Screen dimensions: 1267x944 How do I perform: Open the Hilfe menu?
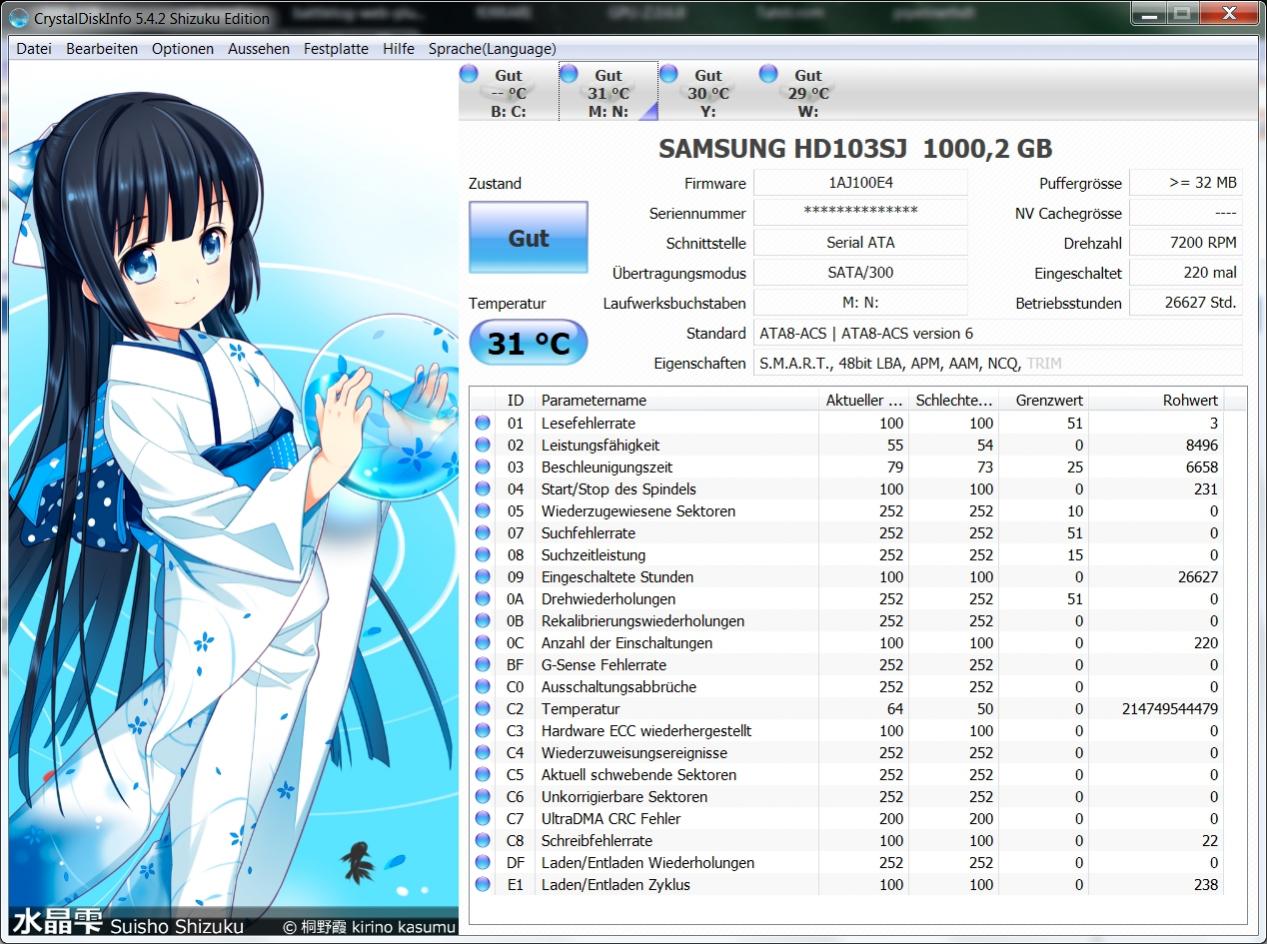[x=398, y=48]
